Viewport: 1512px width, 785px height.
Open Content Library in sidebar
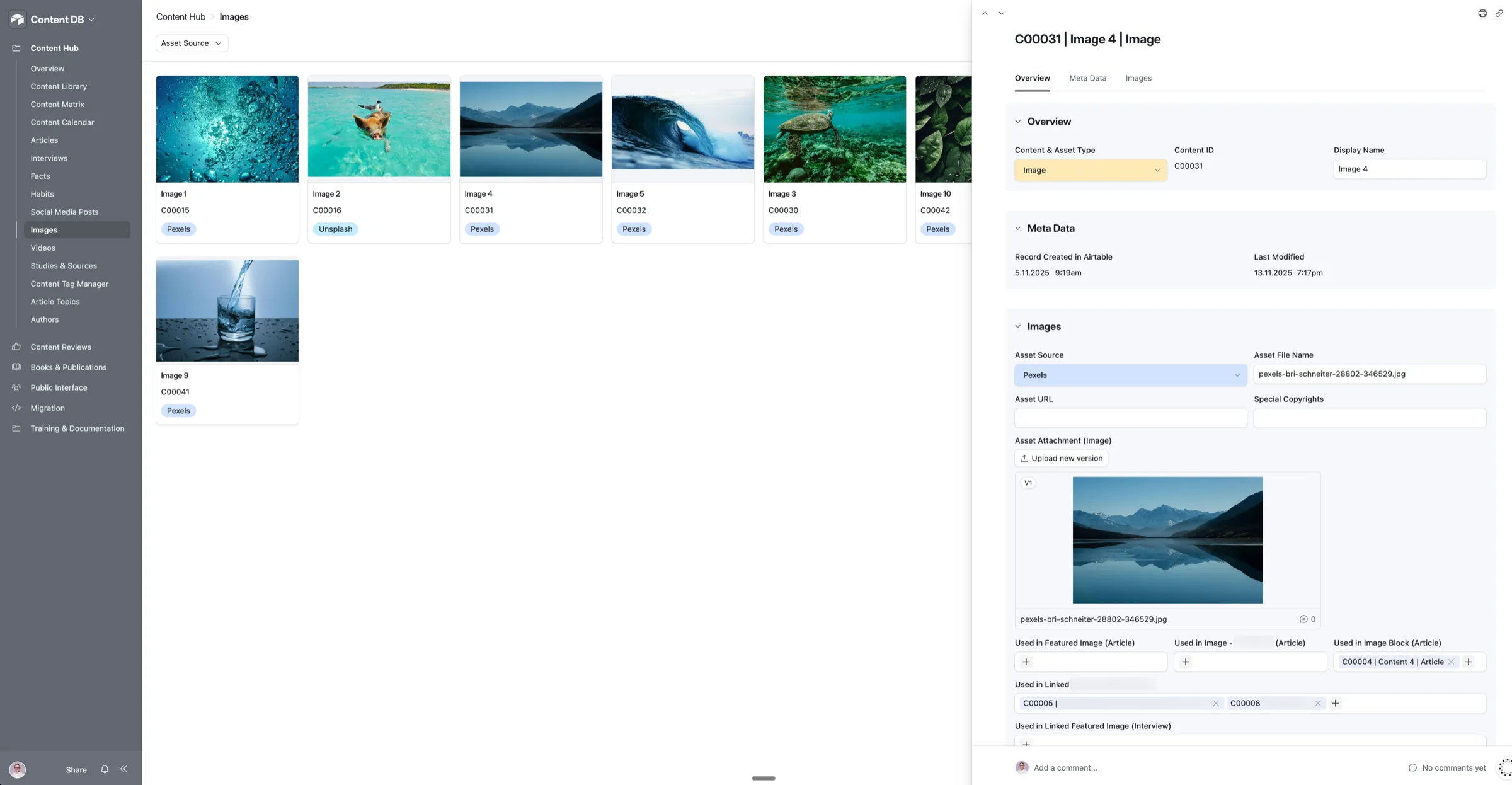coord(59,86)
